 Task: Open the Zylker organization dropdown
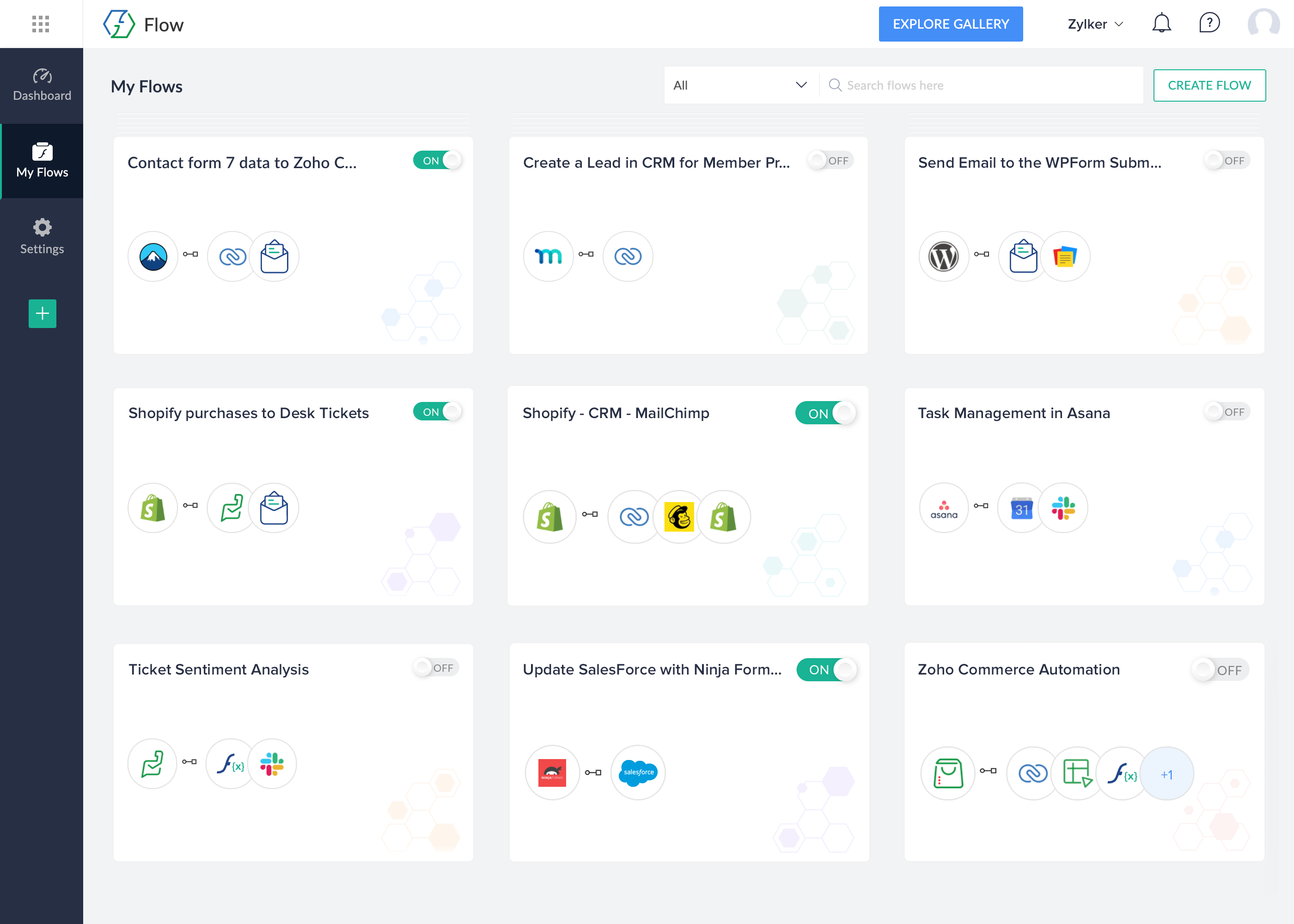1095,24
